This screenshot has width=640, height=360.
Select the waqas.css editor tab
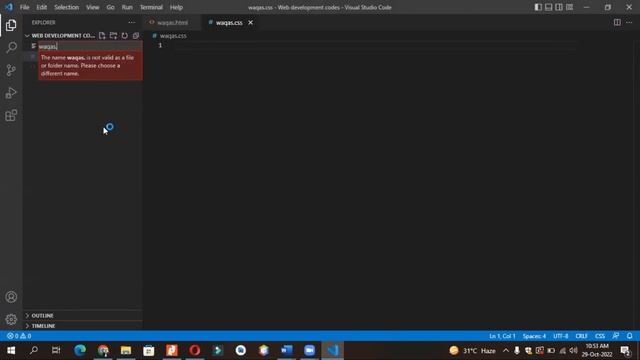[x=229, y=22]
